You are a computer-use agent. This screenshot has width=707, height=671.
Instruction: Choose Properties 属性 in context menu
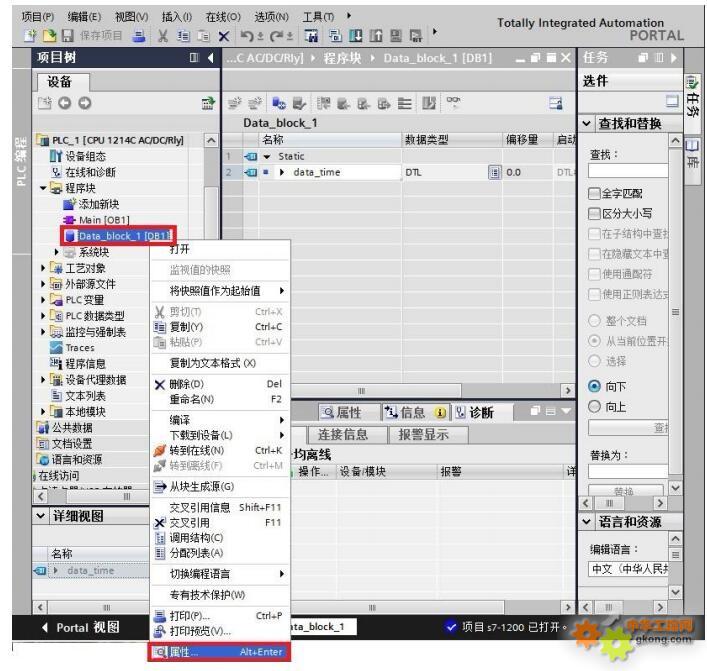[x=219, y=652]
